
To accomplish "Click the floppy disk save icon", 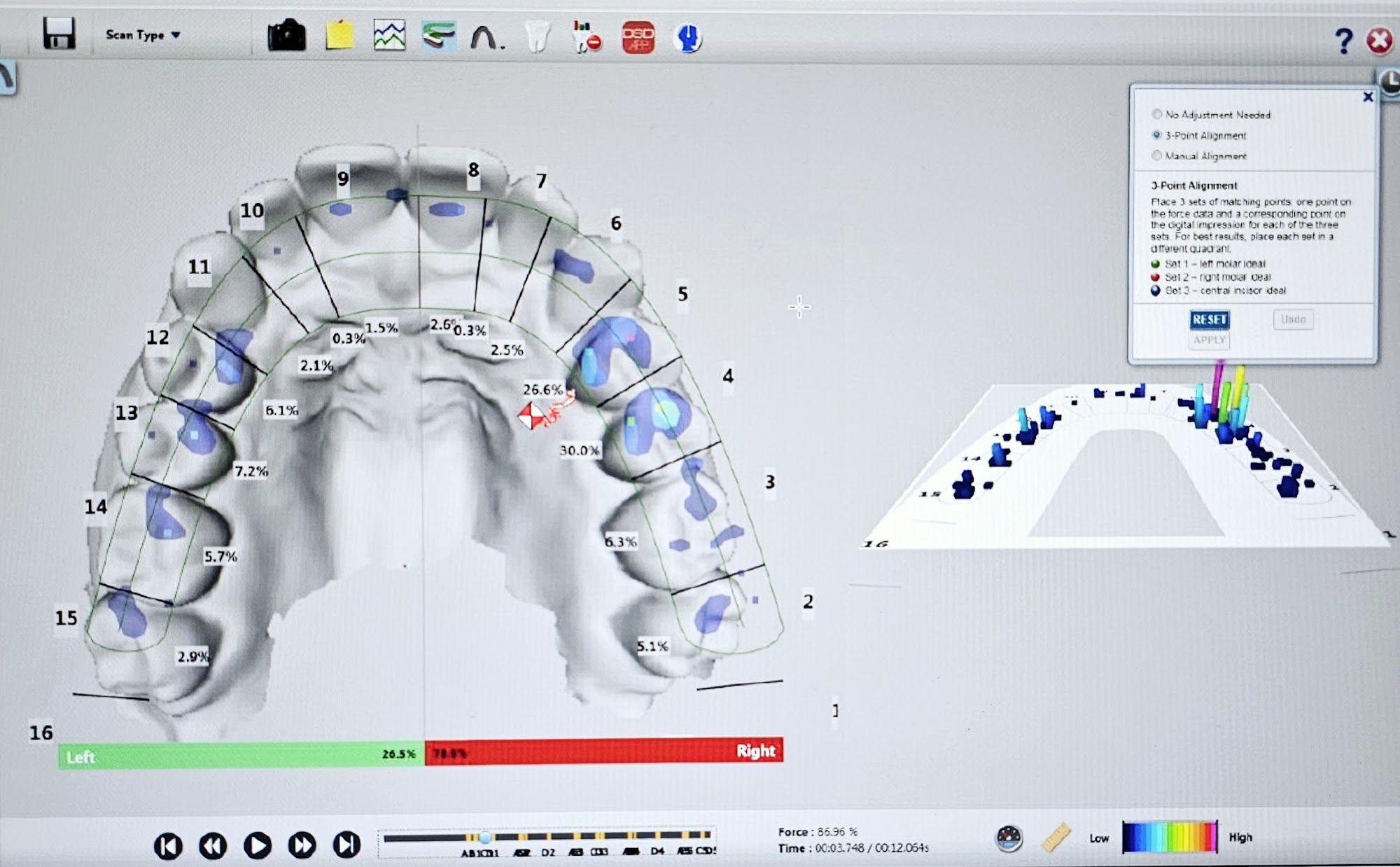I will pos(59,33).
